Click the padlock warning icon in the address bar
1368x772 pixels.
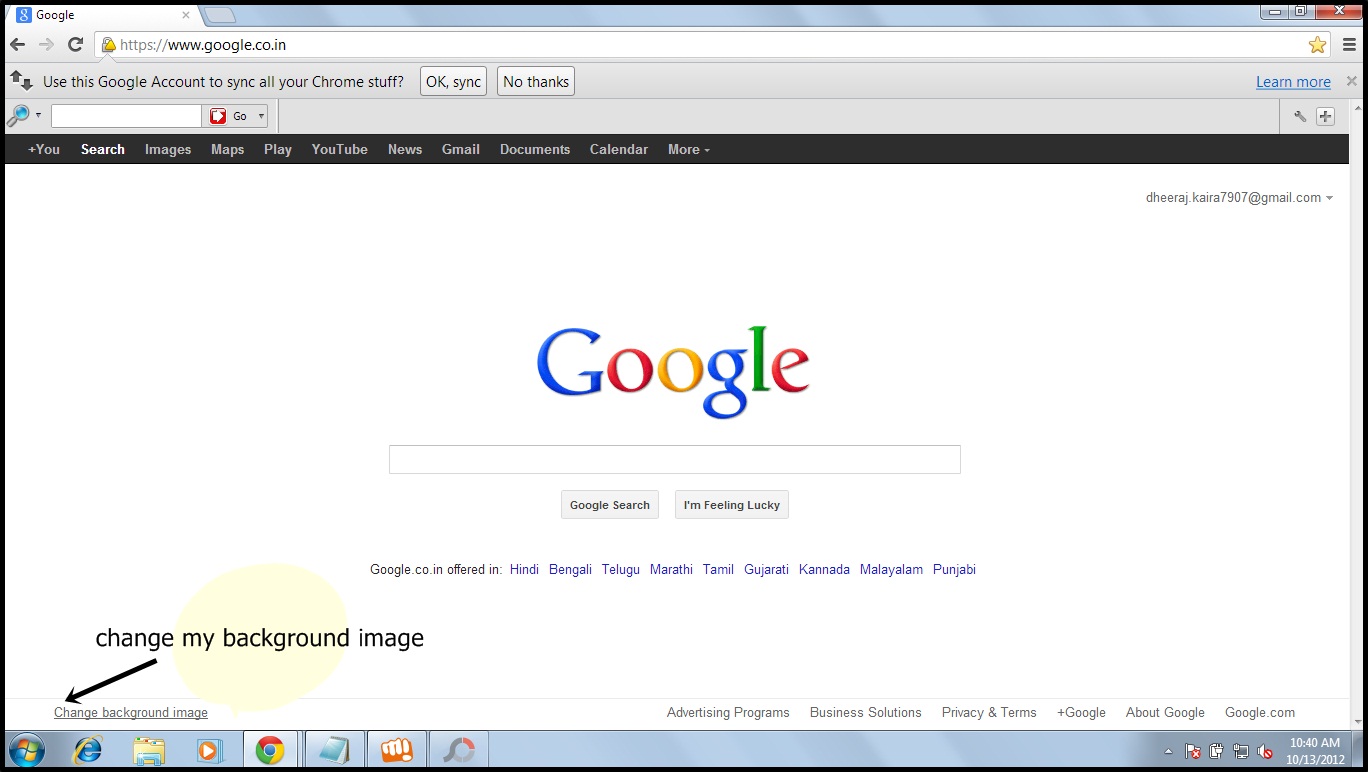pyautogui.click(x=108, y=45)
